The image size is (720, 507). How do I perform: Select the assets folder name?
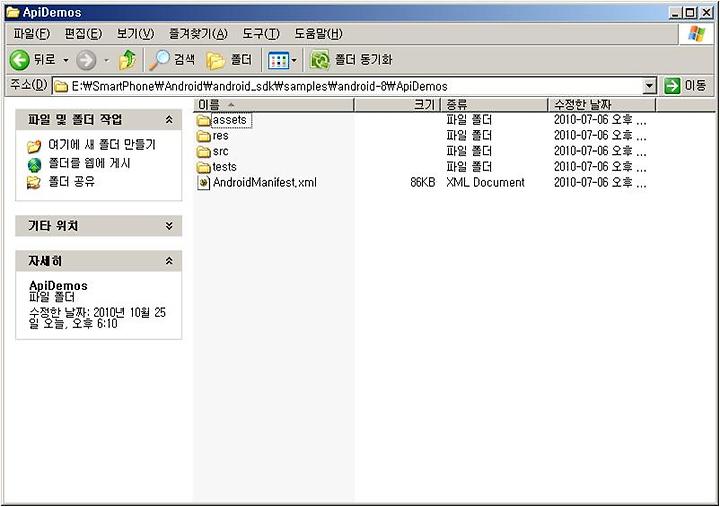pyautogui.click(x=230, y=120)
